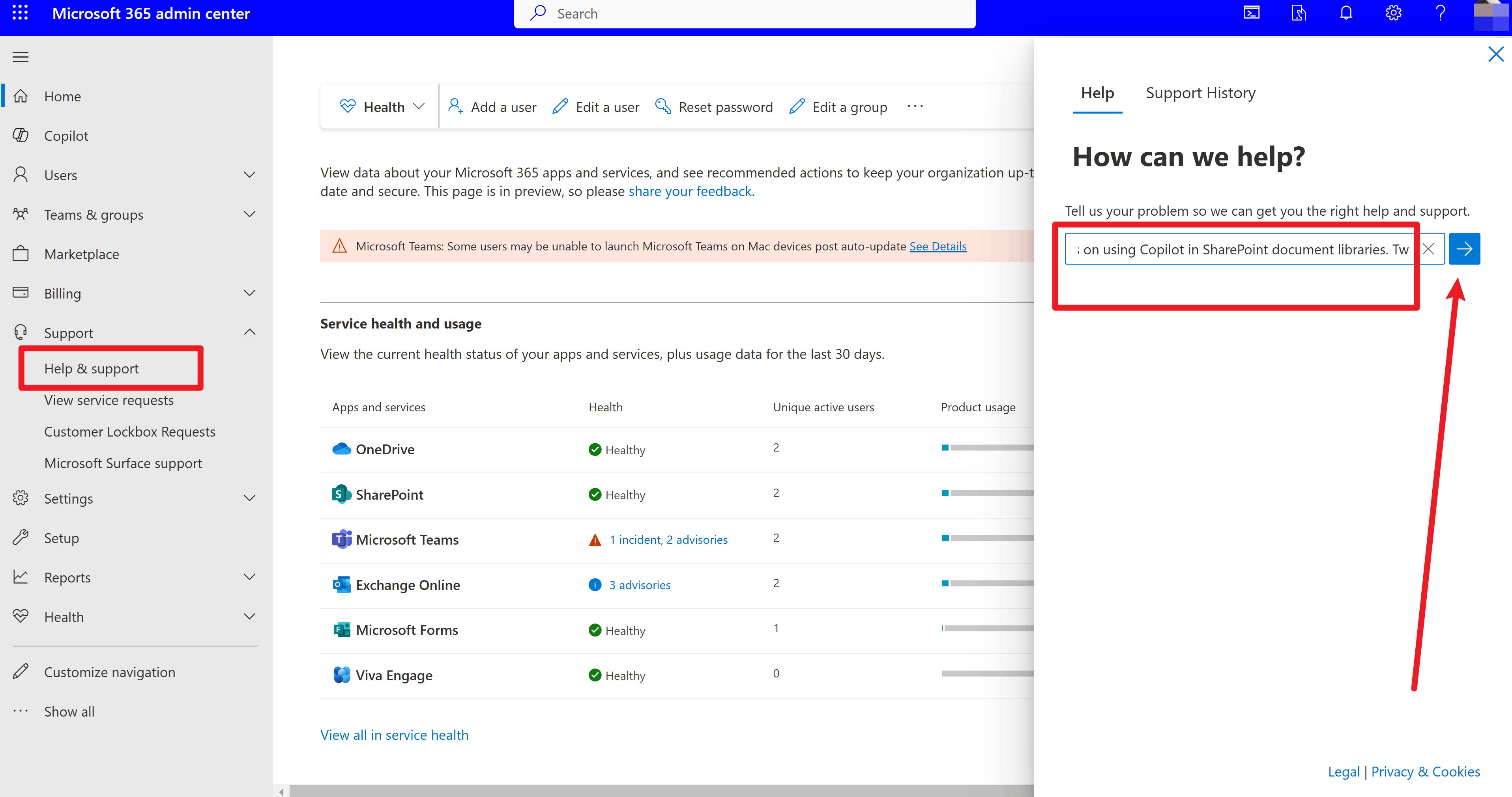Open the Health view dropdown in toolbar

(382, 107)
